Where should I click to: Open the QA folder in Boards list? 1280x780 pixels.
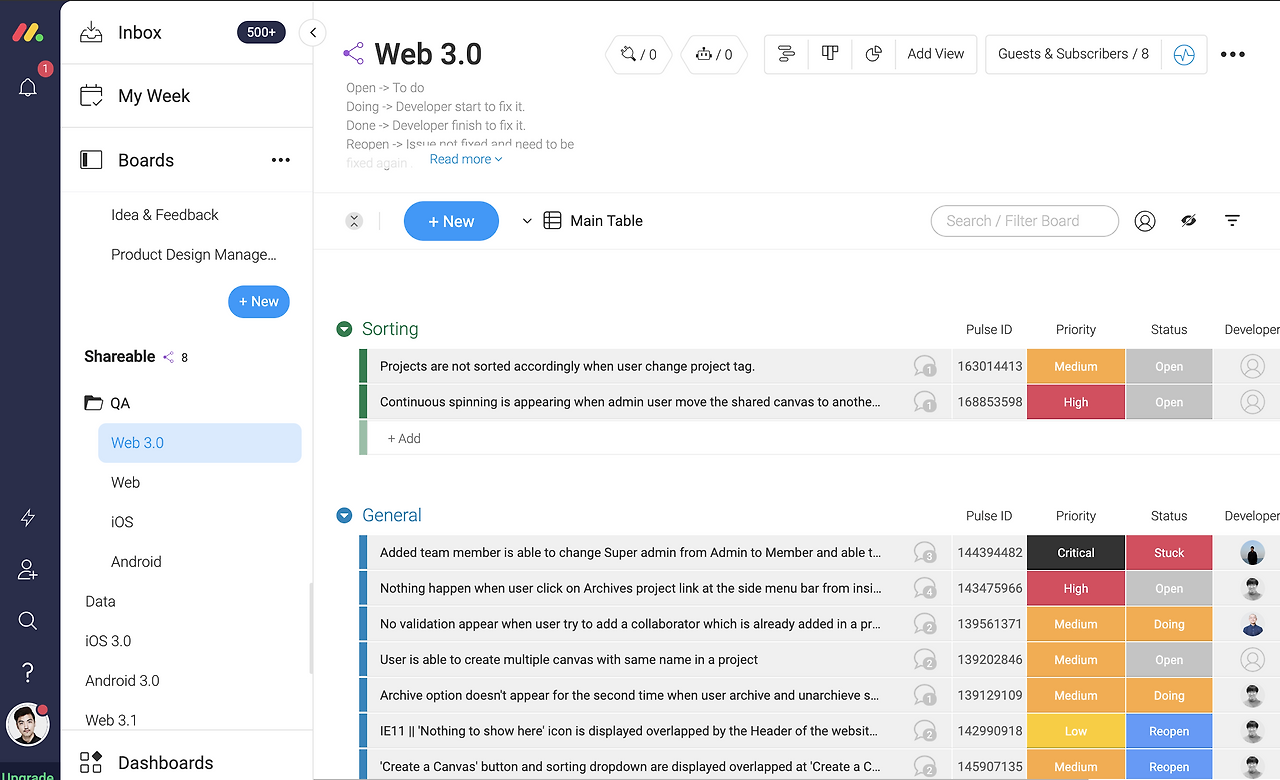[117, 402]
